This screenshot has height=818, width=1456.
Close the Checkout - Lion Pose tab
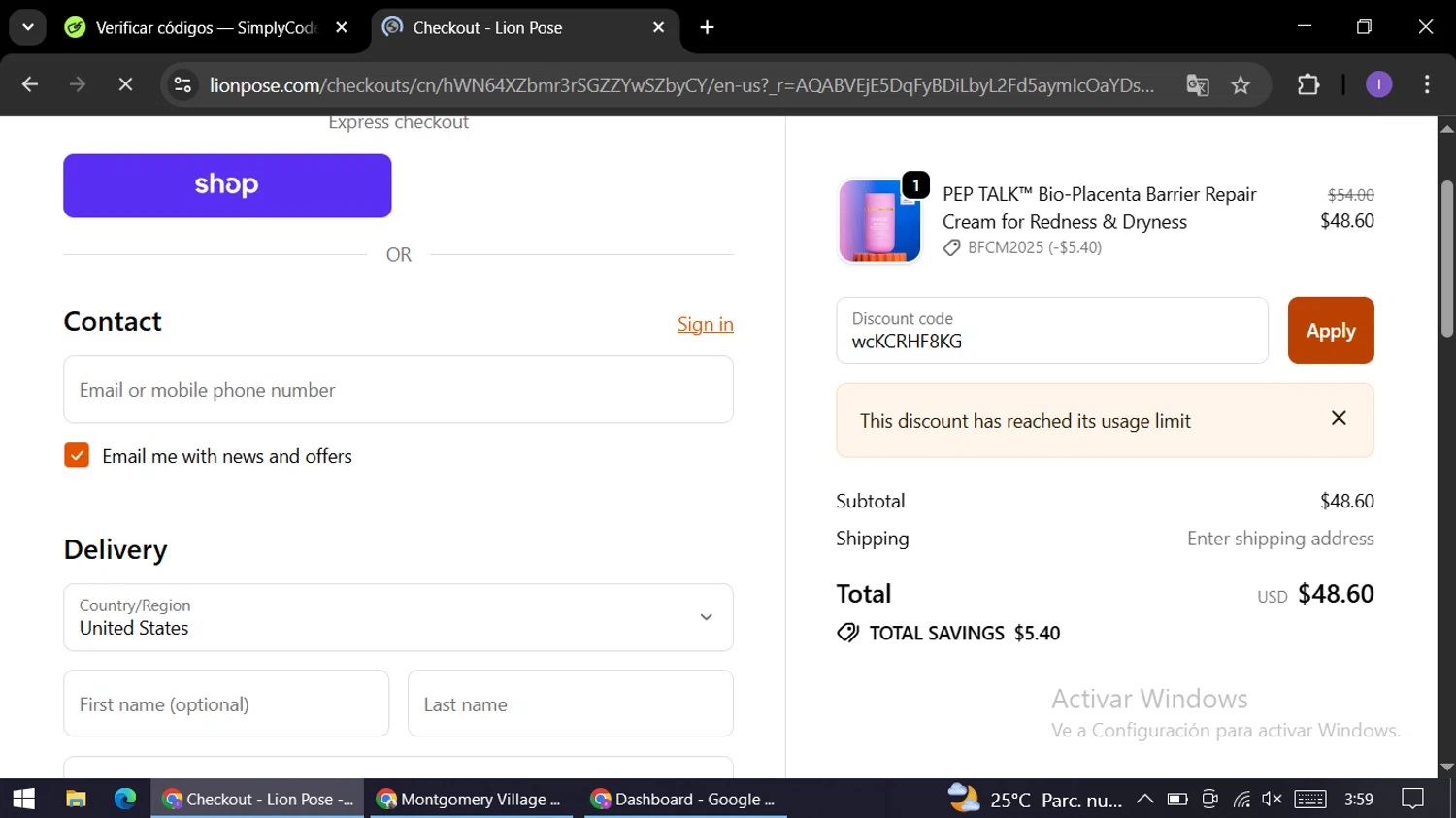tap(658, 27)
